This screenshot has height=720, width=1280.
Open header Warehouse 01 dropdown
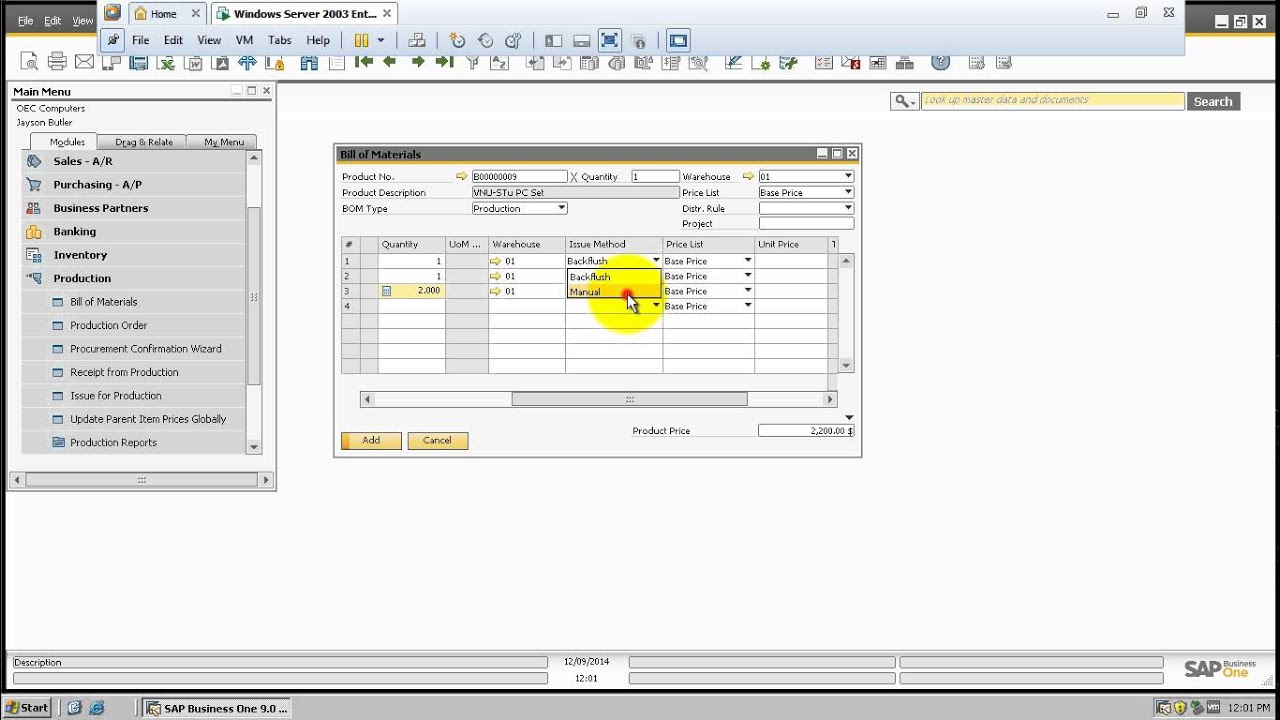pyautogui.click(x=848, y=176)
